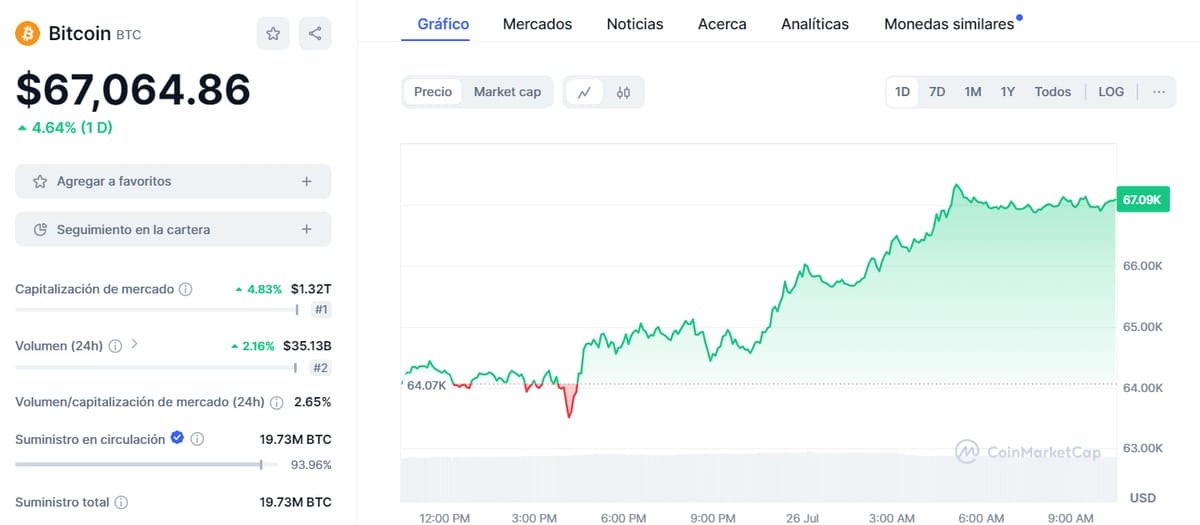
Task: Click info icon beside Suministro en circulación
Action: [x=197, y=439]
